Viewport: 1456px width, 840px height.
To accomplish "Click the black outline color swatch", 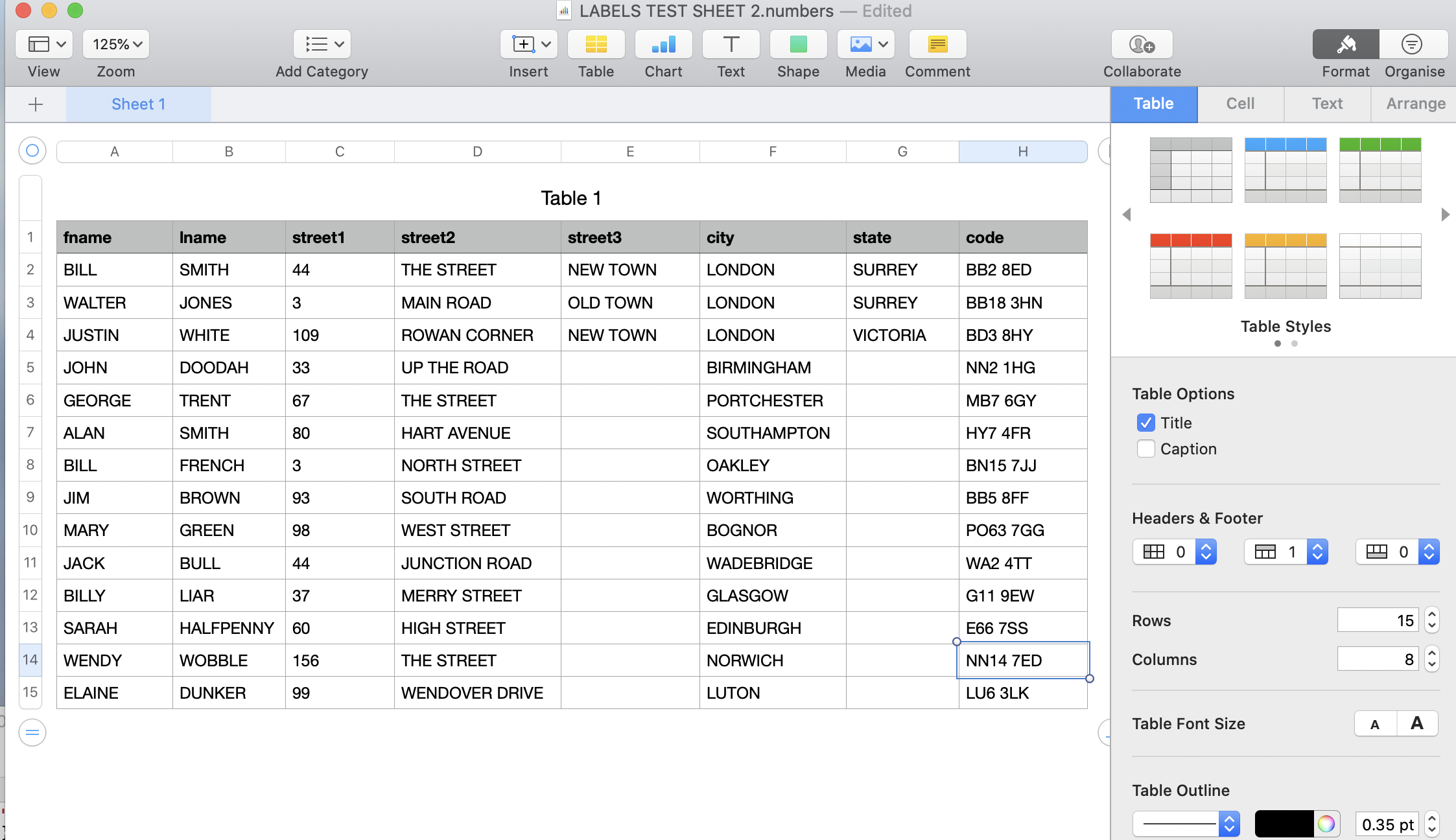I will click(x=1284, y=824).
